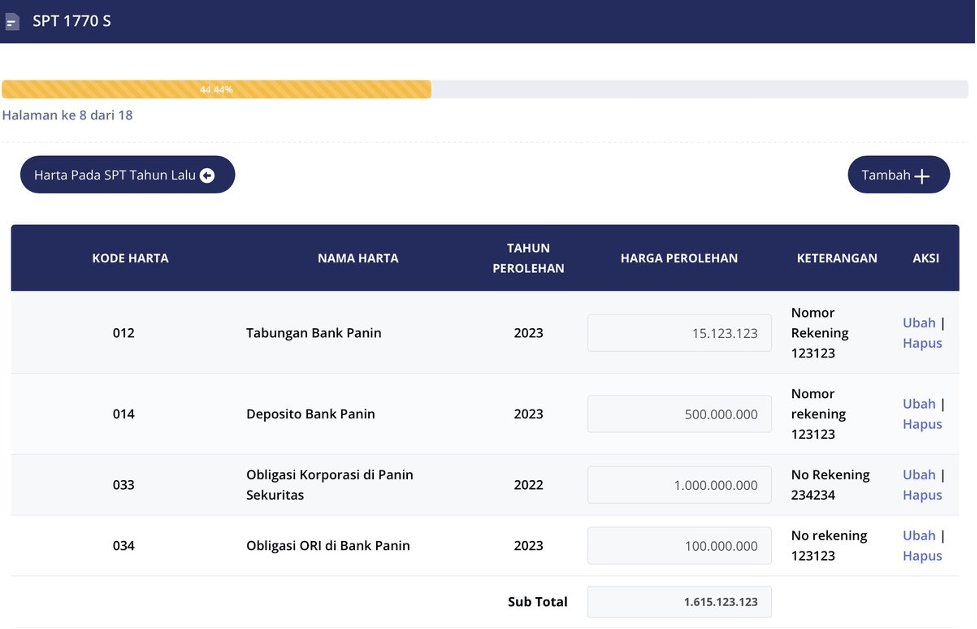This screenshot has width=977, height=629.
Task: Focus the 1.000.000.000 harga perolehan field
Action: click(x=679, y=485)
